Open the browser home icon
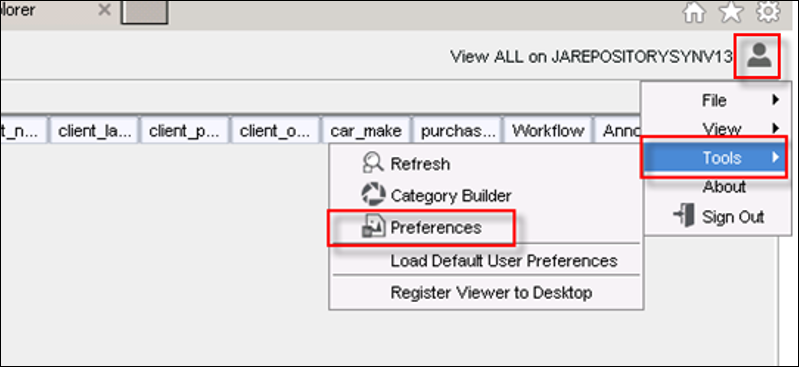Viewport: 799px width, 367px height. 693,12
